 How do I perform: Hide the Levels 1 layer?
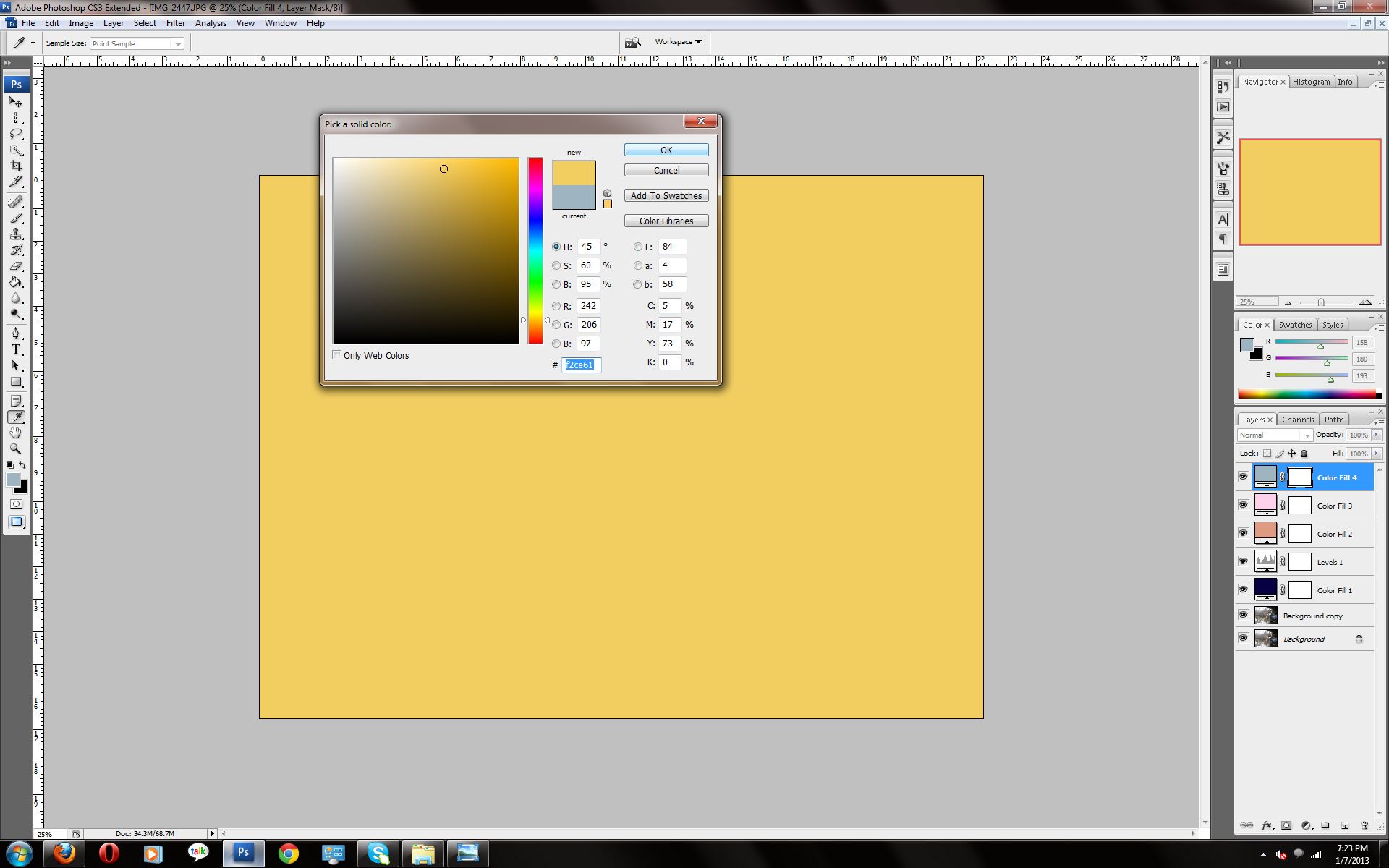1243,561
